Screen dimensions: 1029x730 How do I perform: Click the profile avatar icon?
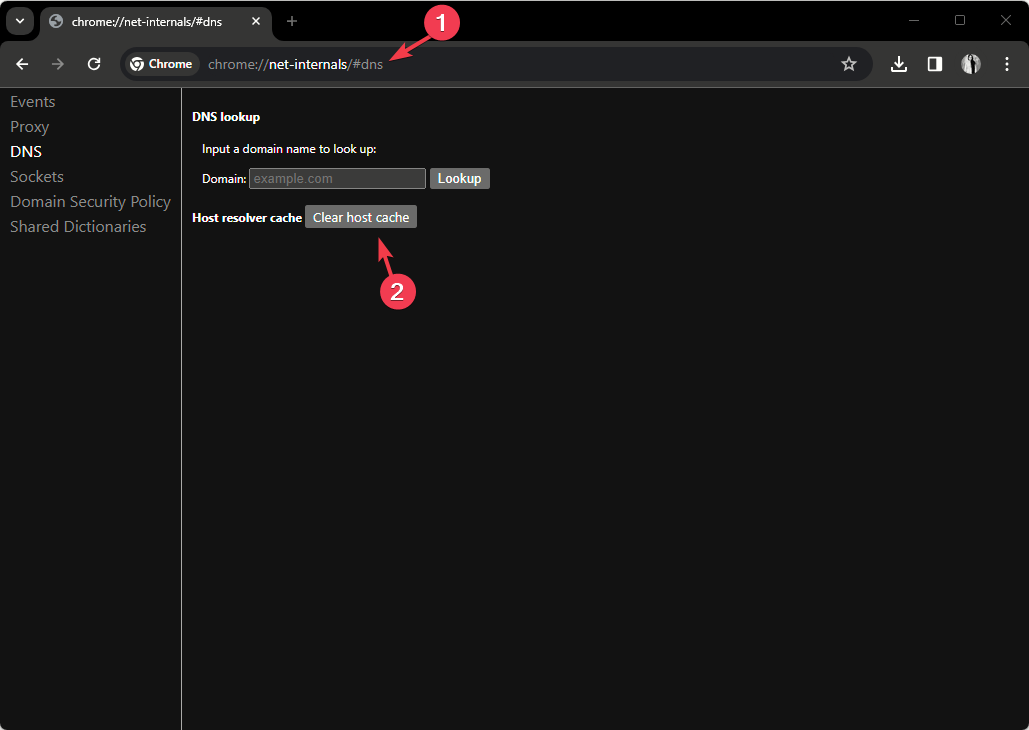(x=970, y=63)
